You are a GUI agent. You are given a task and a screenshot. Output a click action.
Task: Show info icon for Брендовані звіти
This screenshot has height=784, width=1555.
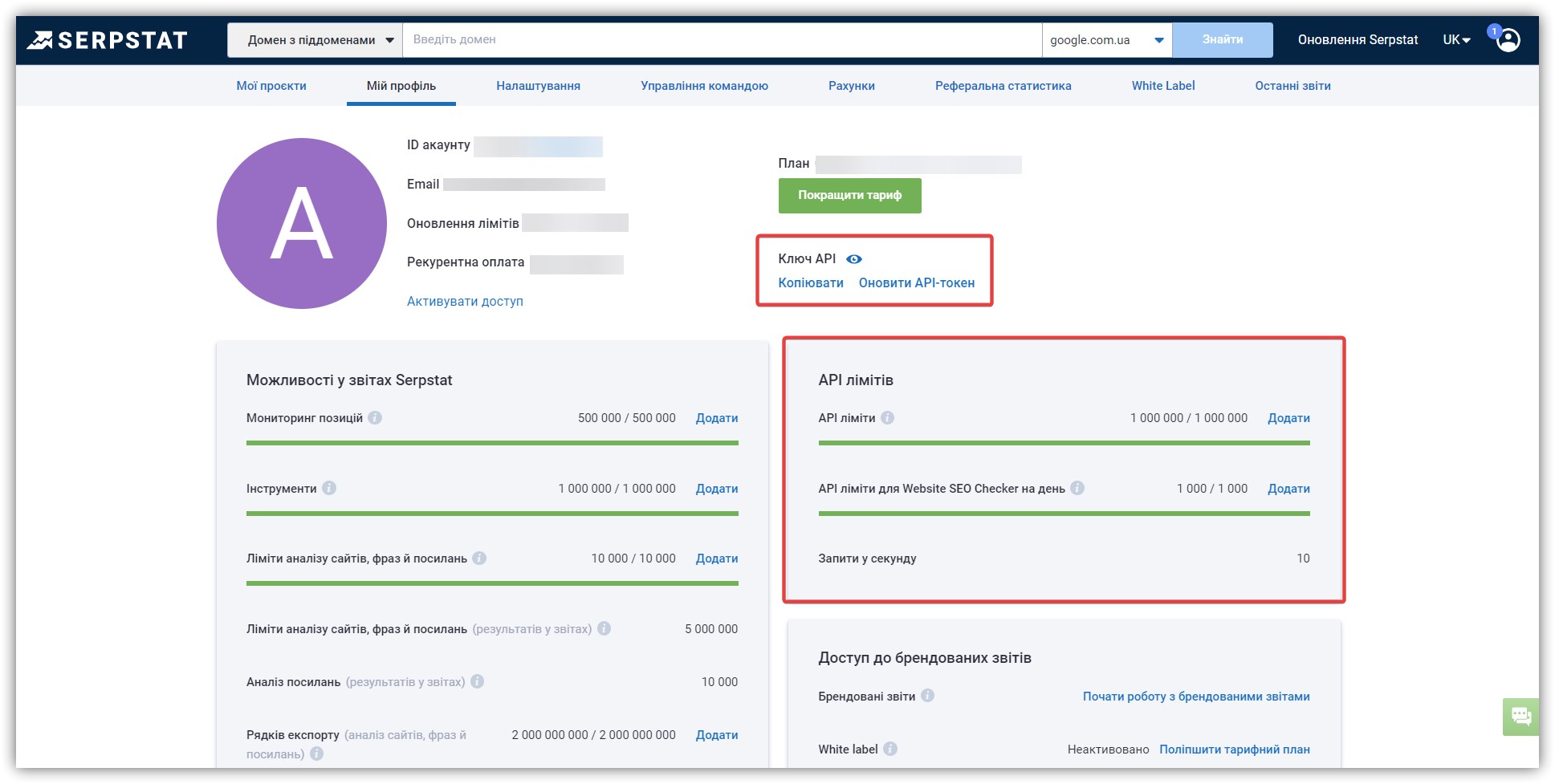[x=927, y=696]
